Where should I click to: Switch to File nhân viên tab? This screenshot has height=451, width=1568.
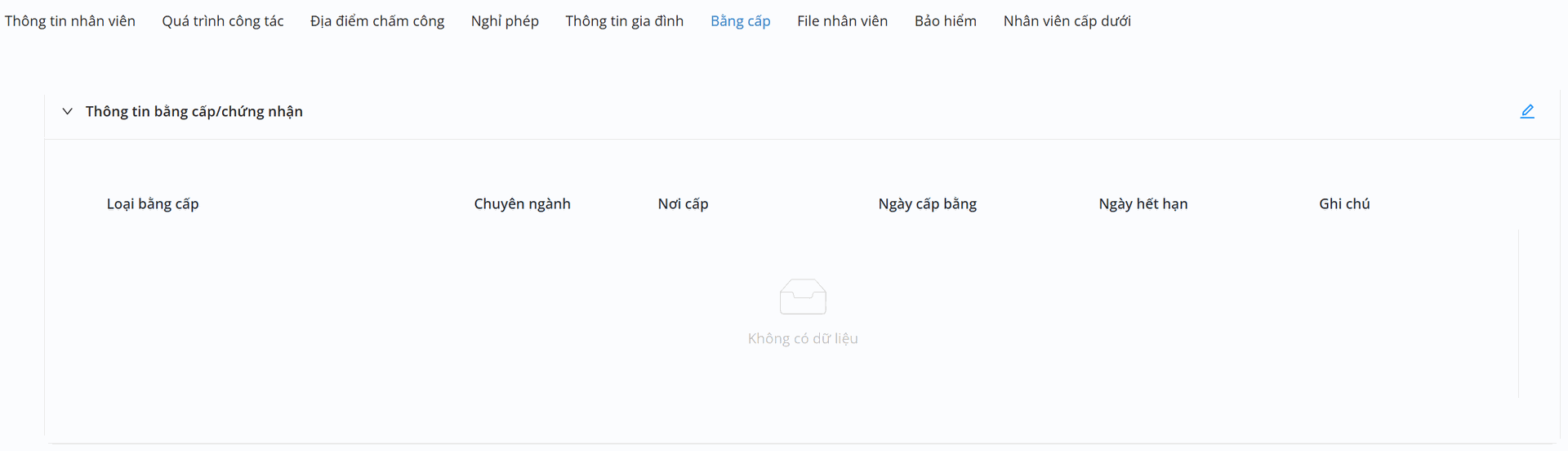point(842,21)
